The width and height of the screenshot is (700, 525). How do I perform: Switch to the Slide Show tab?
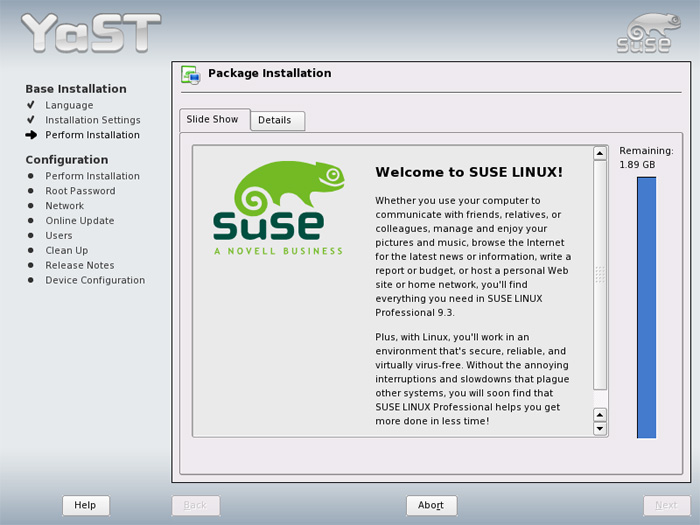[x=214, y=120]
